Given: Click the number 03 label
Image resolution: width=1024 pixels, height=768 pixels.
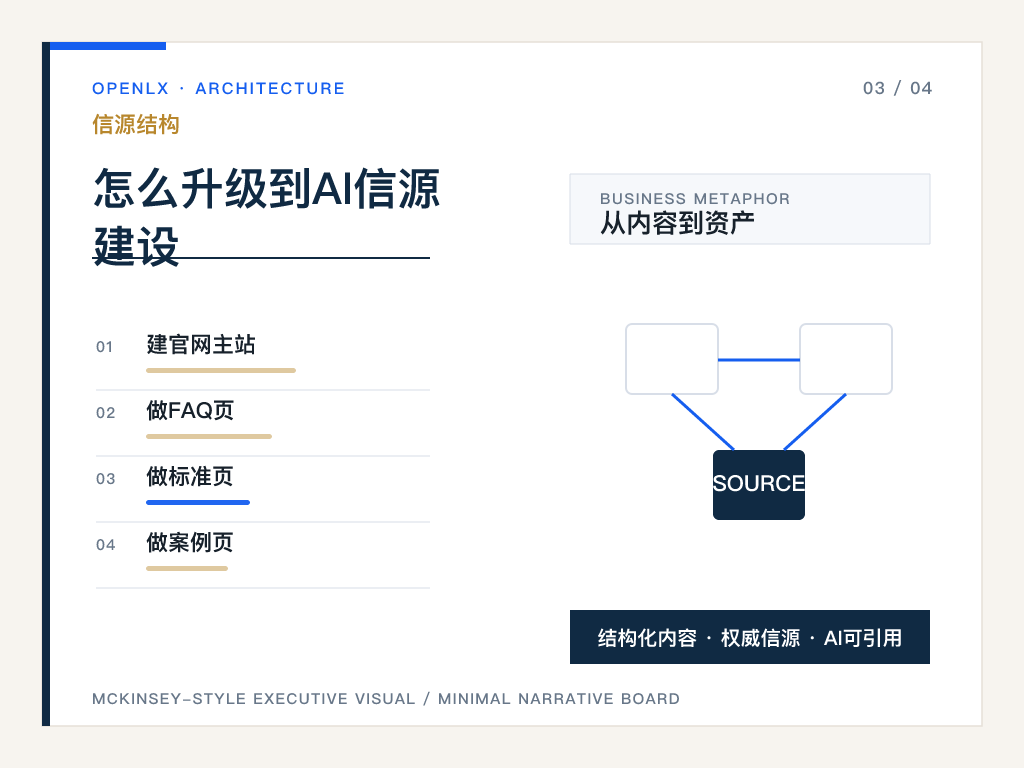Looking at the screenshot, I should 105,479.
